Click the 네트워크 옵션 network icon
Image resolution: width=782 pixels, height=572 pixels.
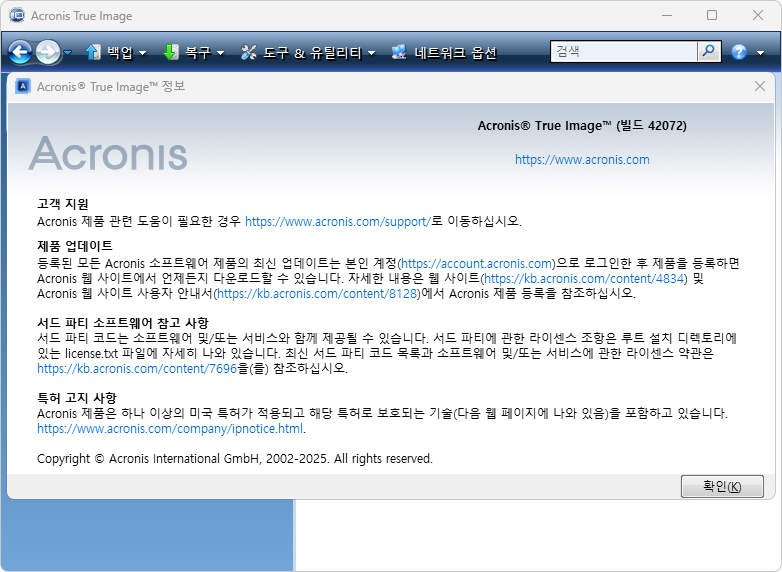coord(399,52)
